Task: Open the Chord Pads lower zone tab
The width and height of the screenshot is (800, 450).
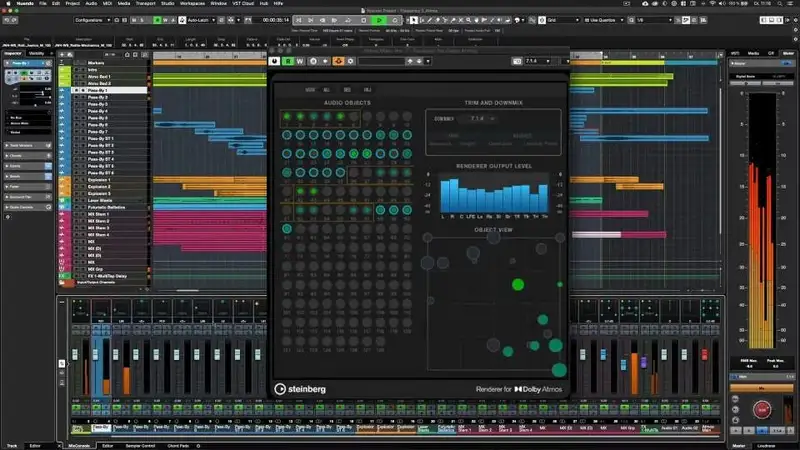Action: click(x=178, y=446)
